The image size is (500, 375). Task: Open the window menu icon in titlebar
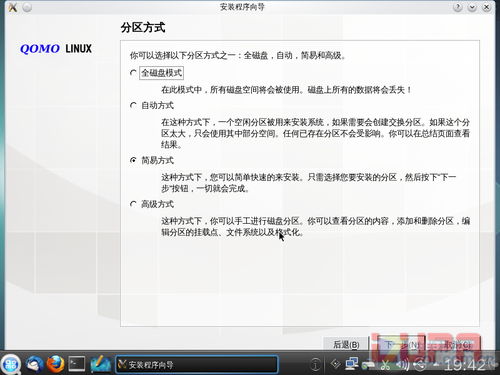[13, 7]
